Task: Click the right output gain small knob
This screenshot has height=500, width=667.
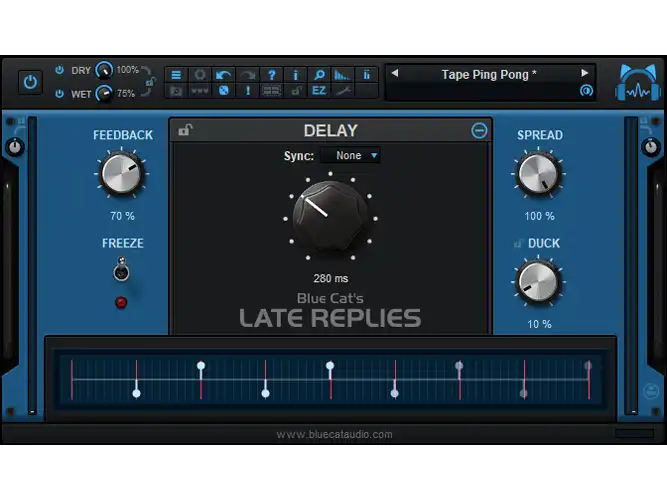Action: point(651,147)
